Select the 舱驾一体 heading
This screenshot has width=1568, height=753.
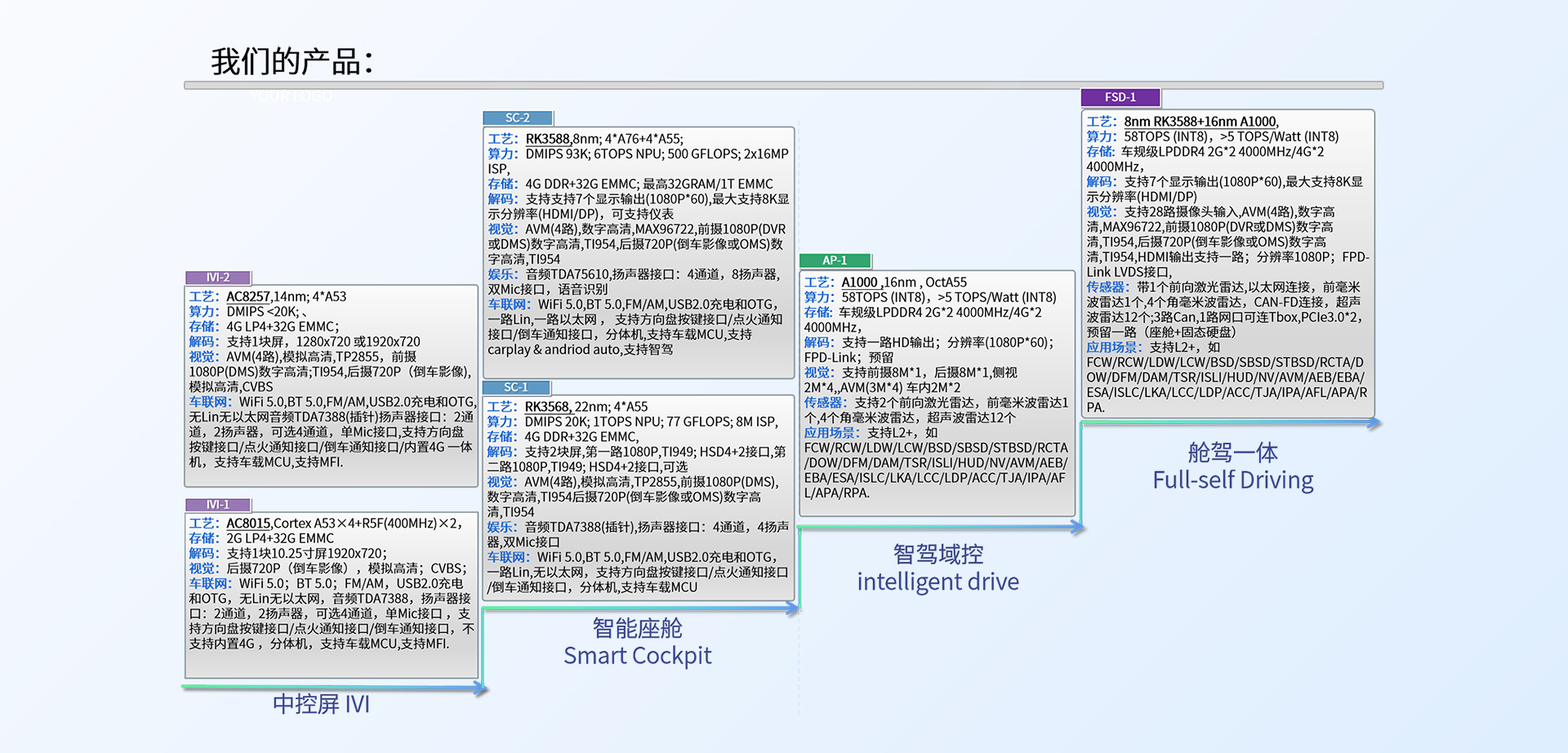[1233, 452]
